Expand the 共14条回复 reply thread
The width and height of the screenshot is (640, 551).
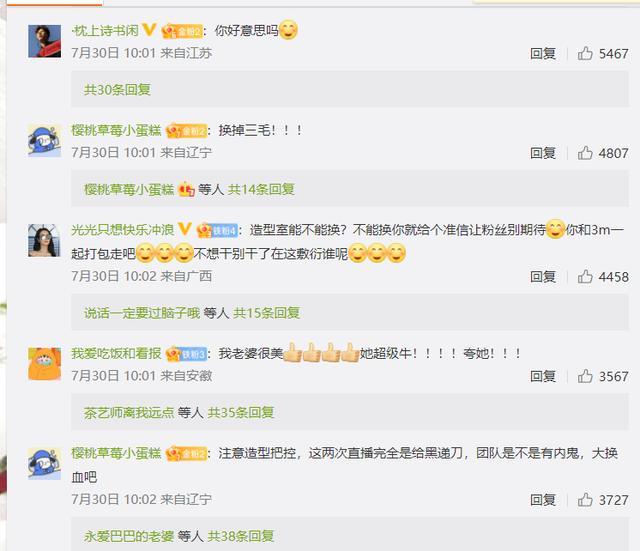[x=261, y=189]
